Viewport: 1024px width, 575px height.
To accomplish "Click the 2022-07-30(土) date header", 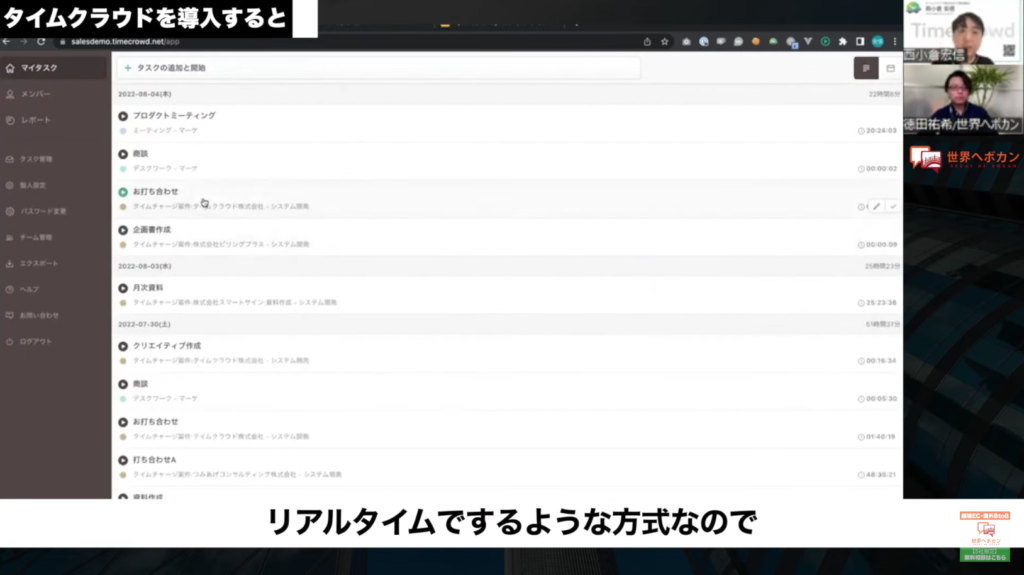I will point(144,325).
